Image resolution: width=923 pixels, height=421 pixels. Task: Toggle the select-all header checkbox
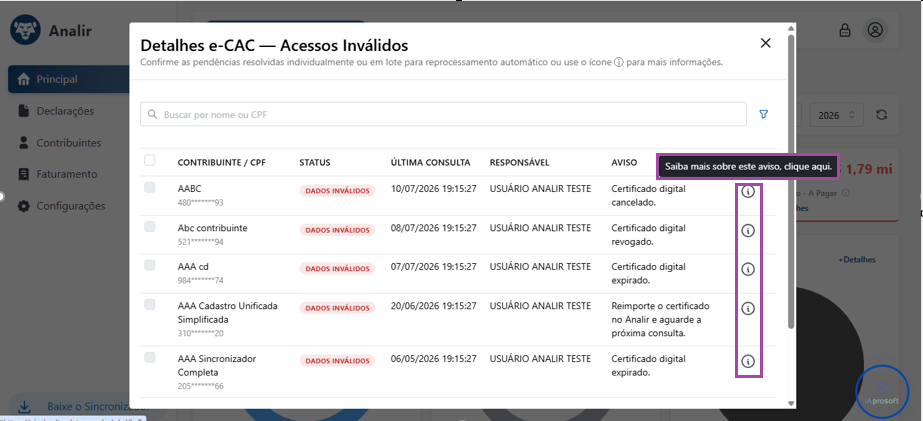[x=150, y=160]
